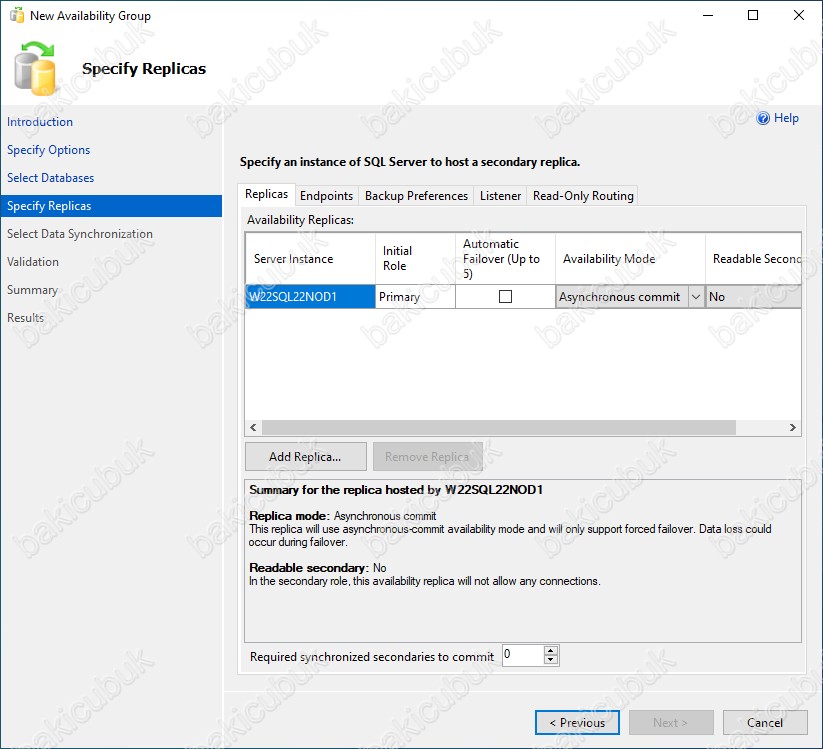This screenshot has width=823, height=749.
Task: Go to the Select Databases step
Action: [x=50, y=178]
